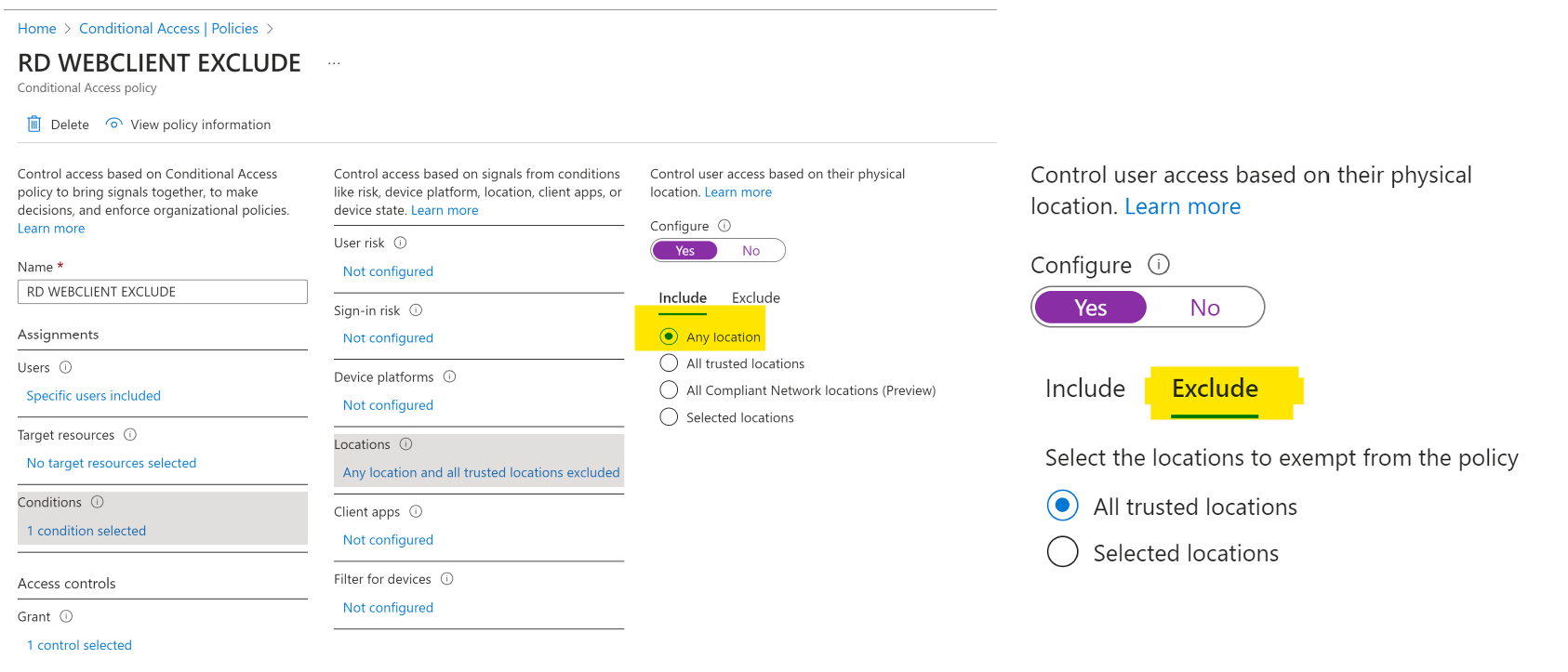Click the View policy information eye icon
Screen dimensions: 1568x672
coord(114,124)
